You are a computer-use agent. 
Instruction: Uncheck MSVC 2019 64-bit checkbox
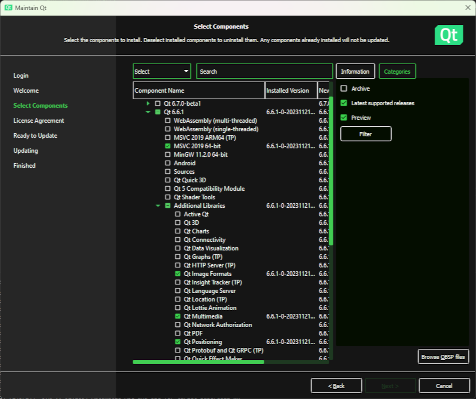point(168,146)
